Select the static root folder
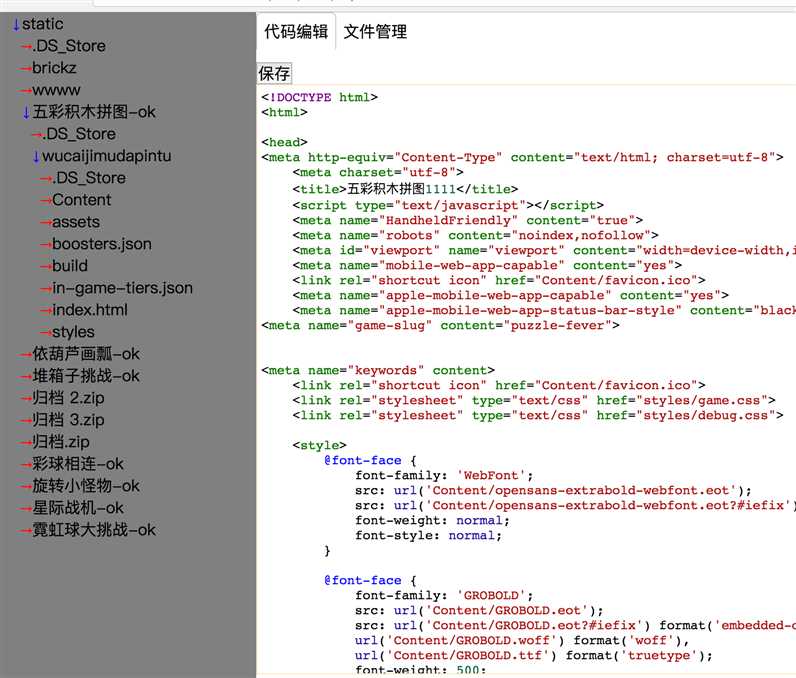The height and width of the screenshot is (678, 796). [x=43, y=24]
